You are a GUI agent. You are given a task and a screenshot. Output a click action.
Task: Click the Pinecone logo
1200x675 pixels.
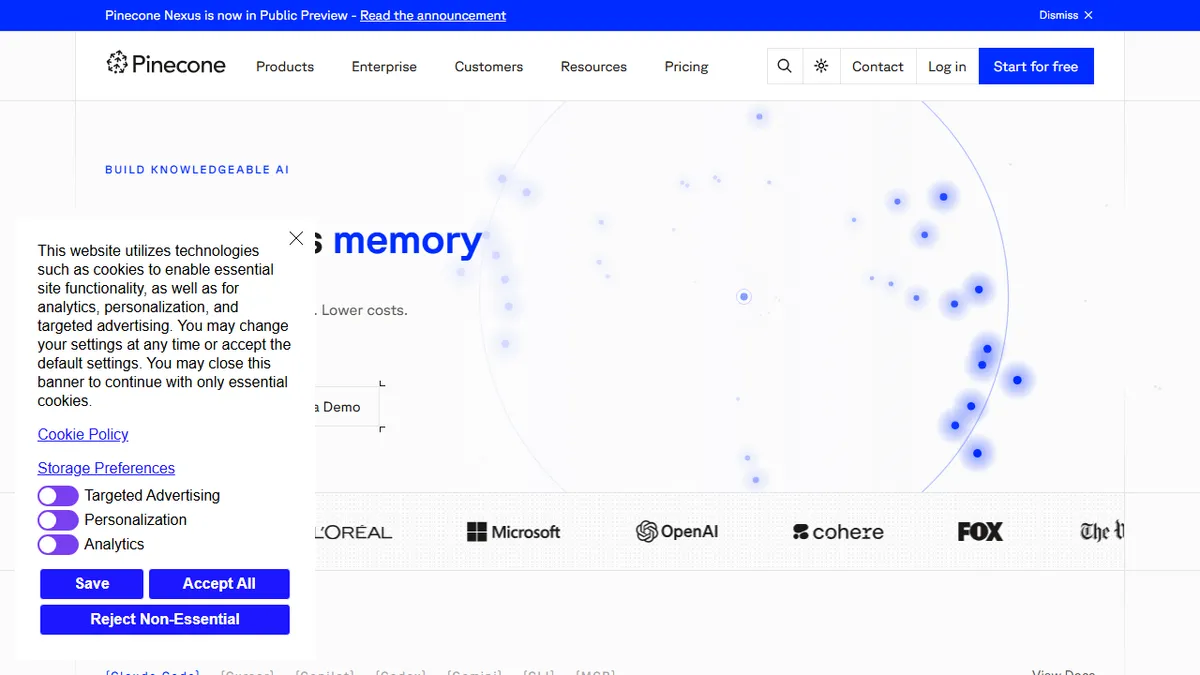[x=166, y=65]
